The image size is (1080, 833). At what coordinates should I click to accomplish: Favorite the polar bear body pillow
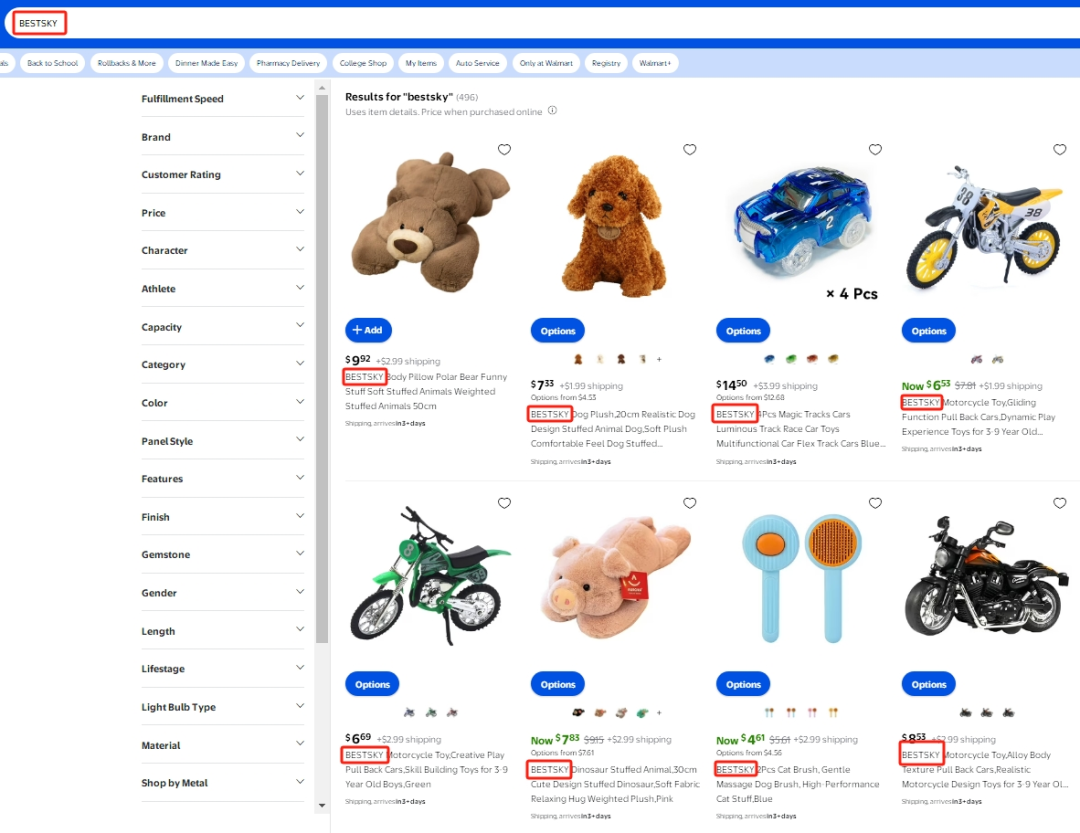point(504,150)
